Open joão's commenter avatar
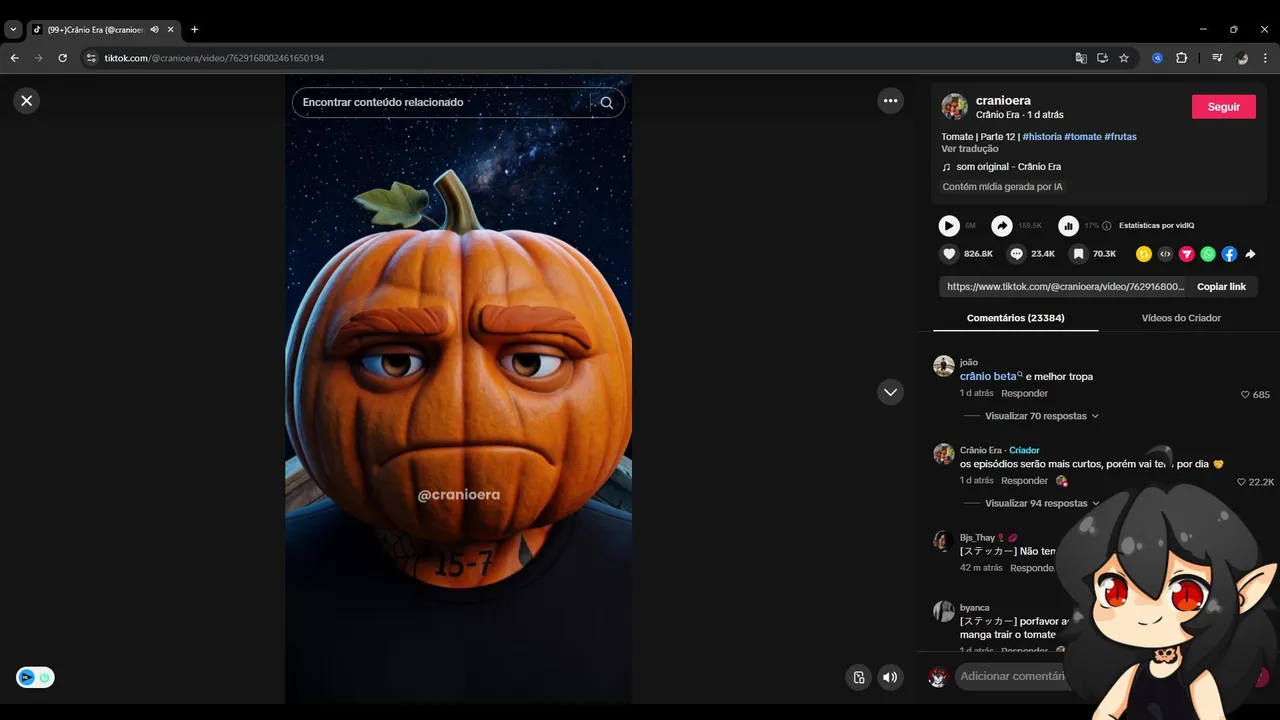 click(943, 365)
